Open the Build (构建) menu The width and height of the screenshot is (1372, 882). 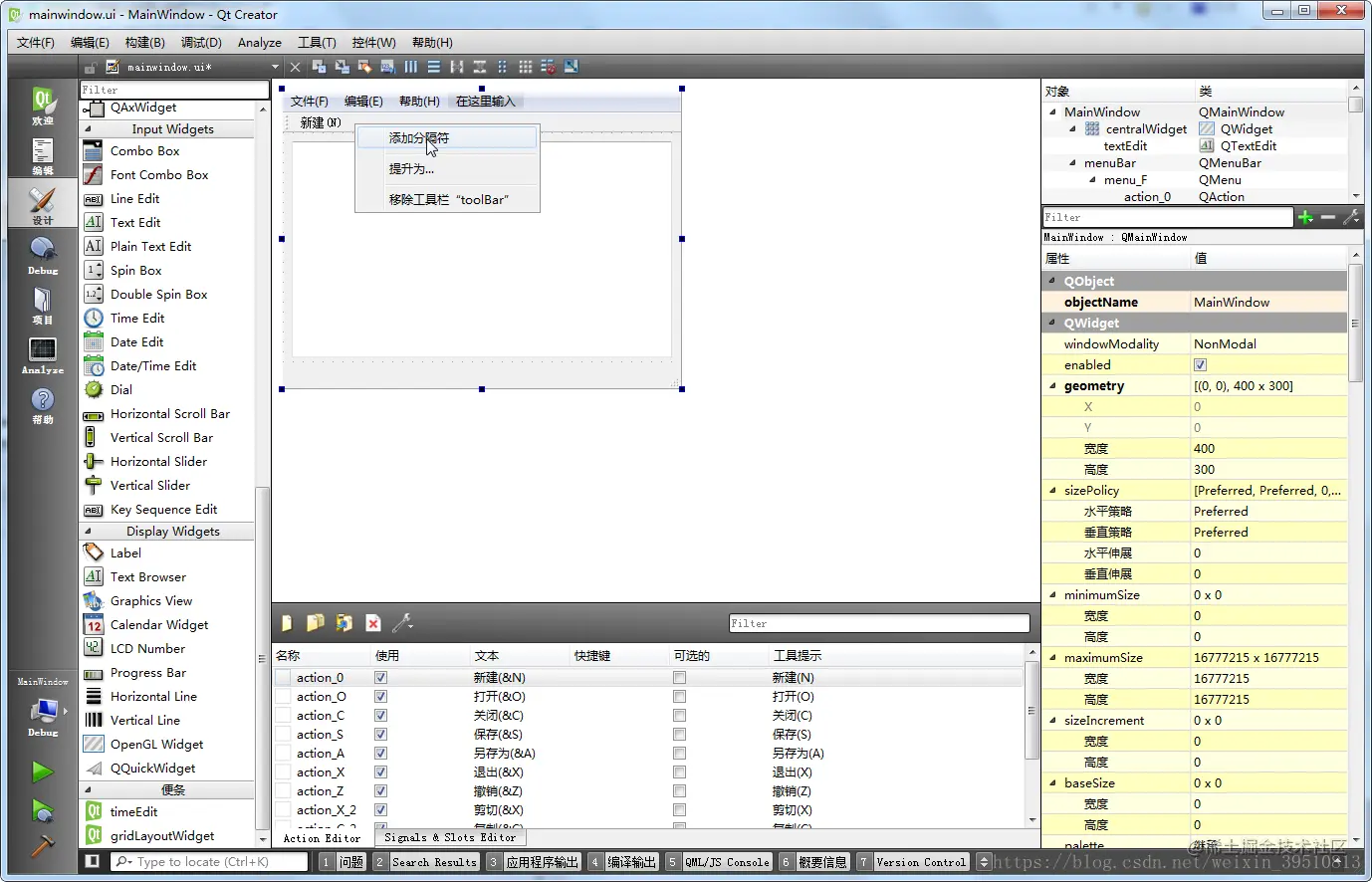(145, 43)
